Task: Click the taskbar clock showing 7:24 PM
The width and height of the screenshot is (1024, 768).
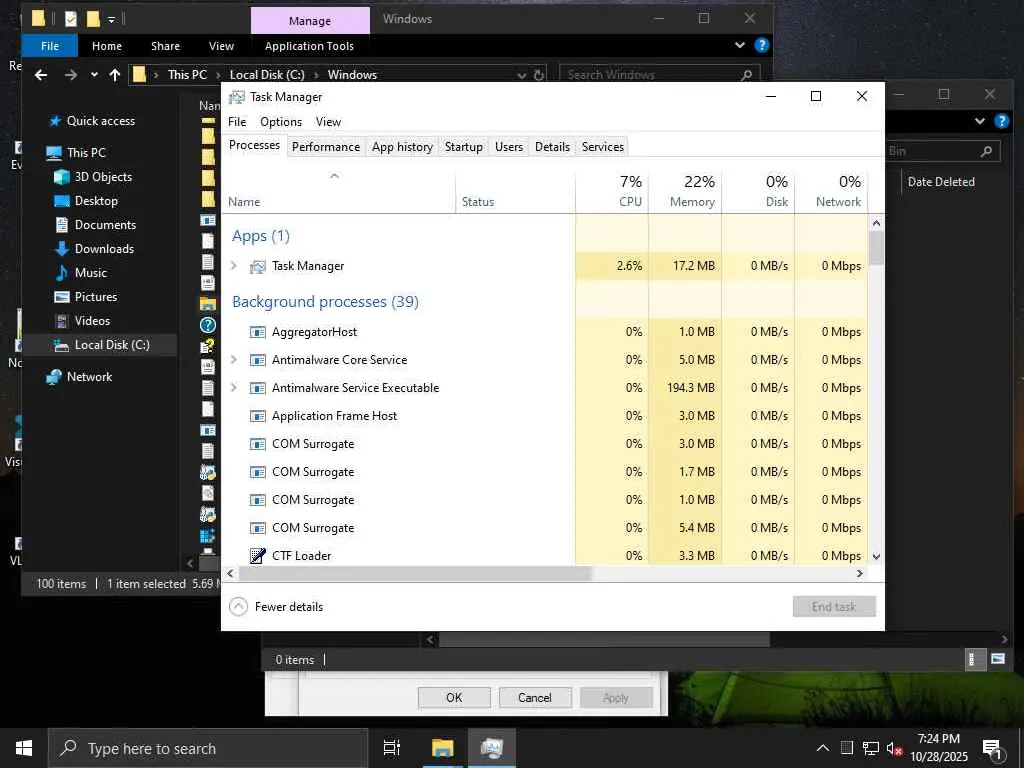Action: click(938, 748)
